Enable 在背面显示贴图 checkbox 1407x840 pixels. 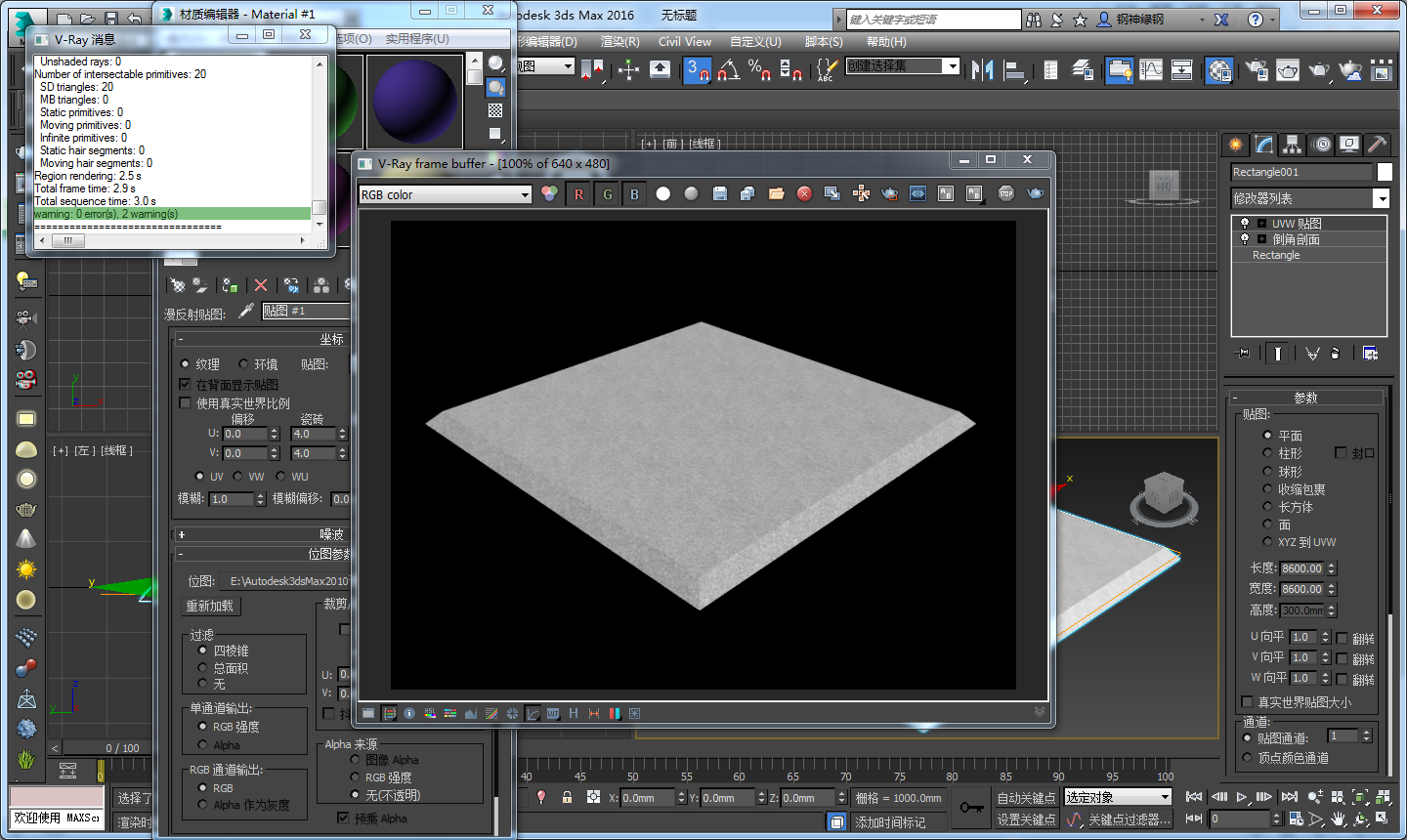click(x=185, y=385)
